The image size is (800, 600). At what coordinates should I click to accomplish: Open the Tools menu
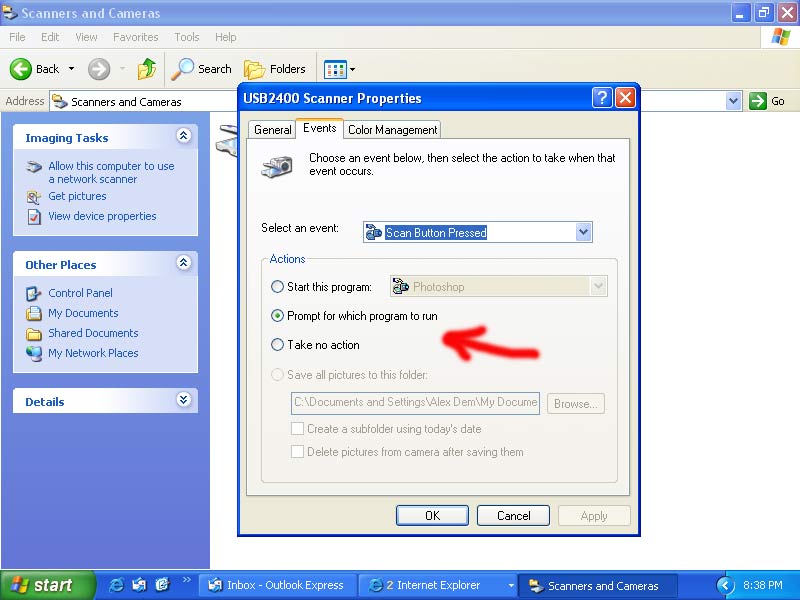187,37
